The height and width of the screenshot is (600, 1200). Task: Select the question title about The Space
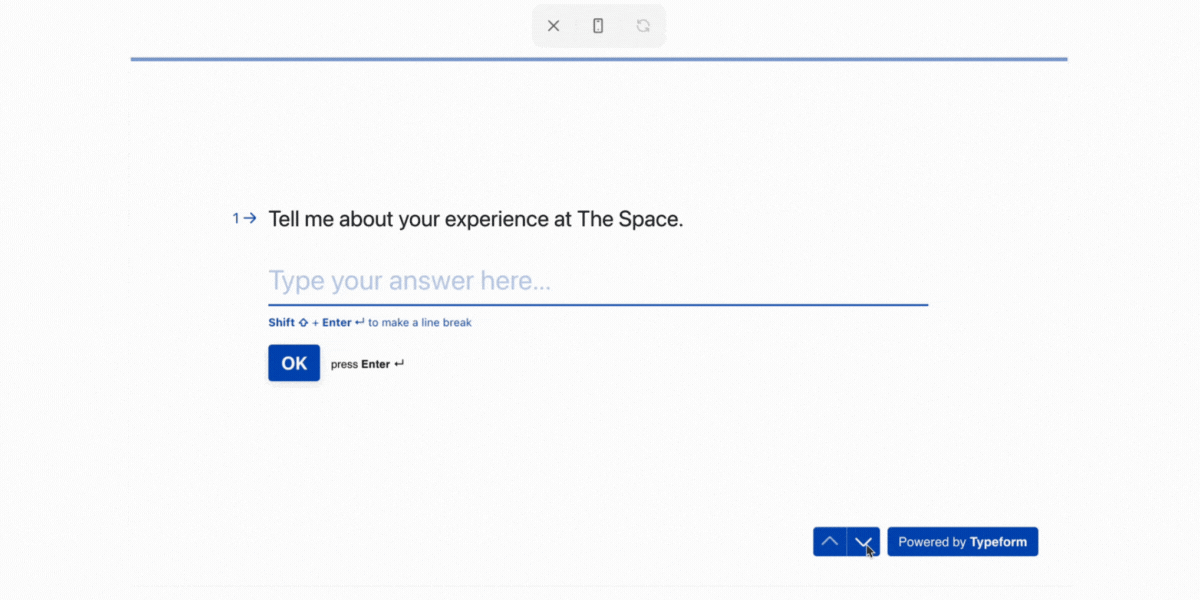tap(475, 219)
